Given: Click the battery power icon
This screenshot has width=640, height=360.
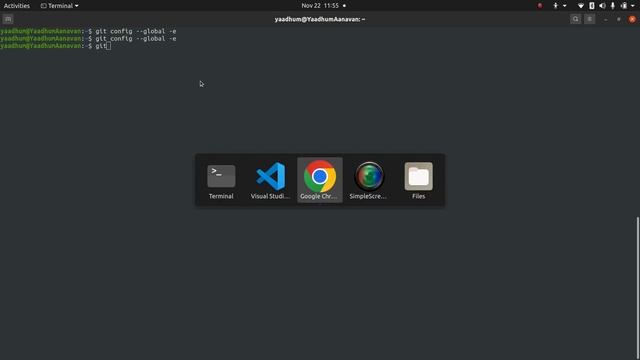Looking at the screenshot, I should pos(624,6).
